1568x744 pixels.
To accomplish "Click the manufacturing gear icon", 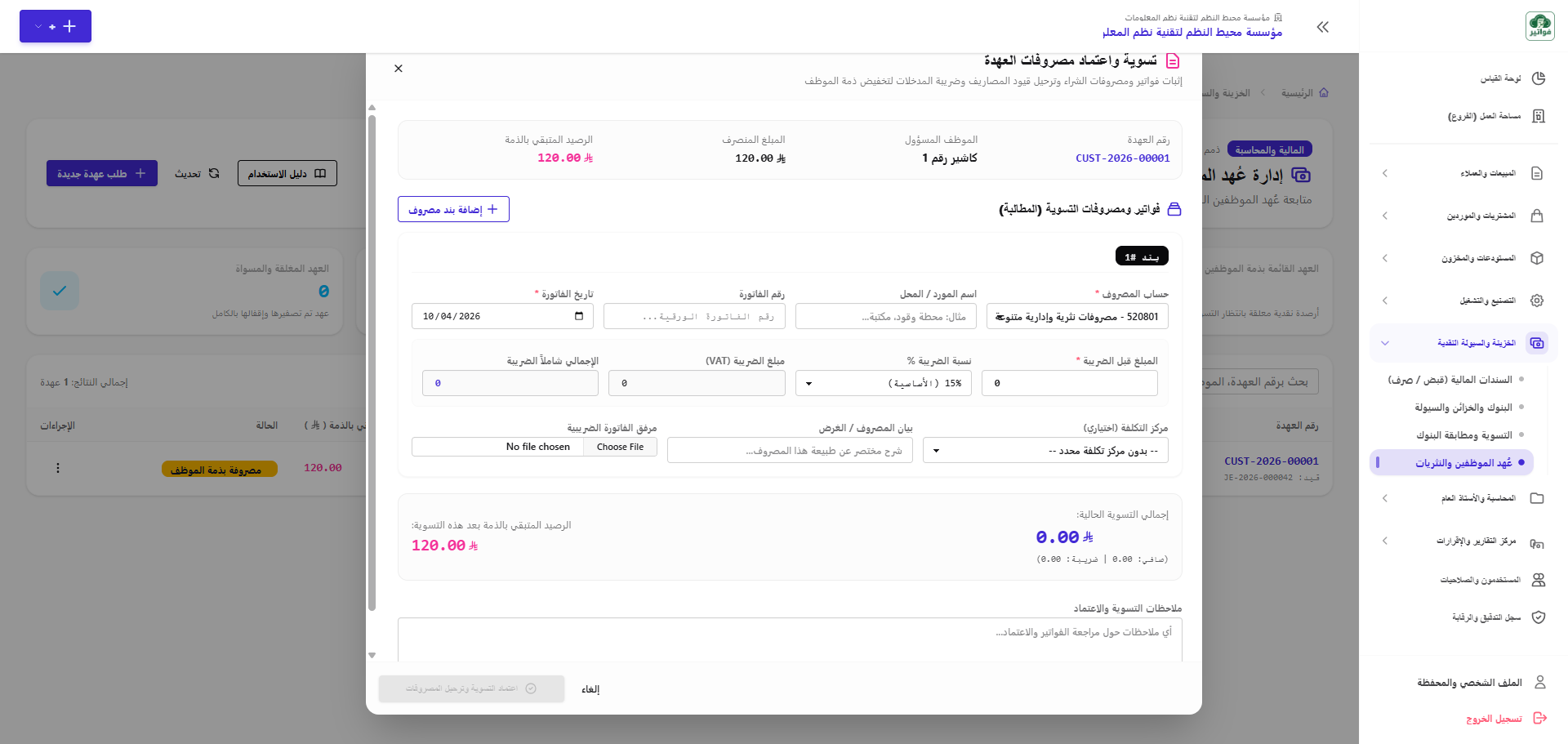I will [1537, 301].
